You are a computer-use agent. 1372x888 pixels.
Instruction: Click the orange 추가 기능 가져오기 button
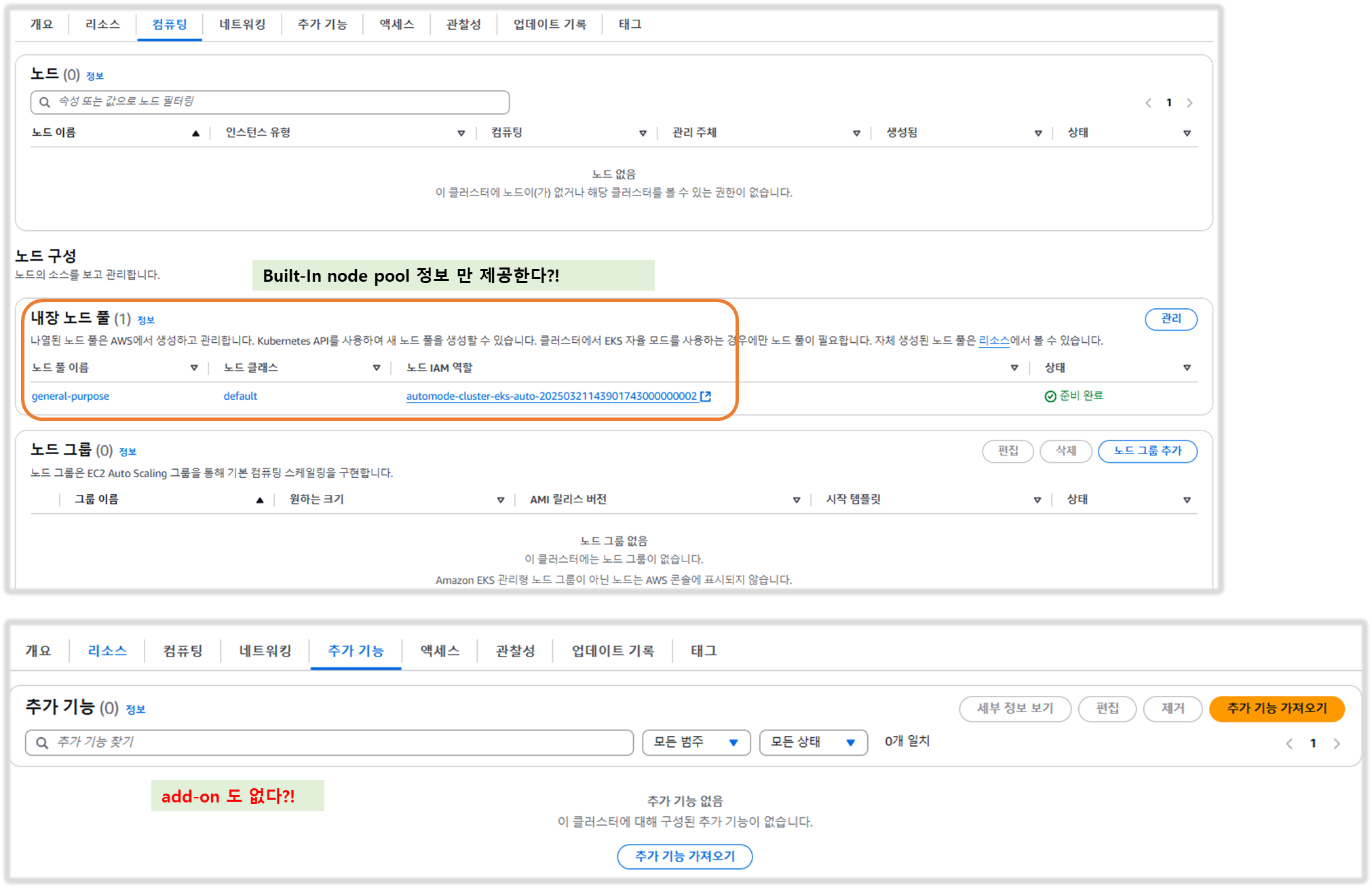(x=1276, y=708)
